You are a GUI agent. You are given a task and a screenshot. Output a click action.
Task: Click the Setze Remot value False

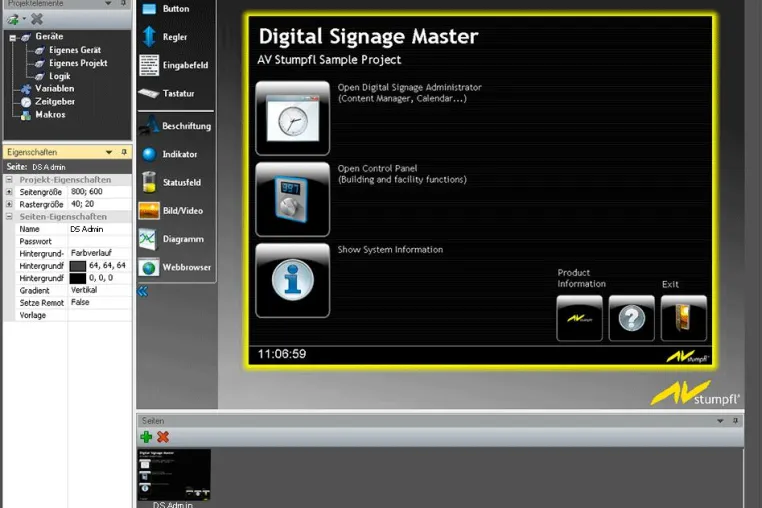[x=100, y=302]
